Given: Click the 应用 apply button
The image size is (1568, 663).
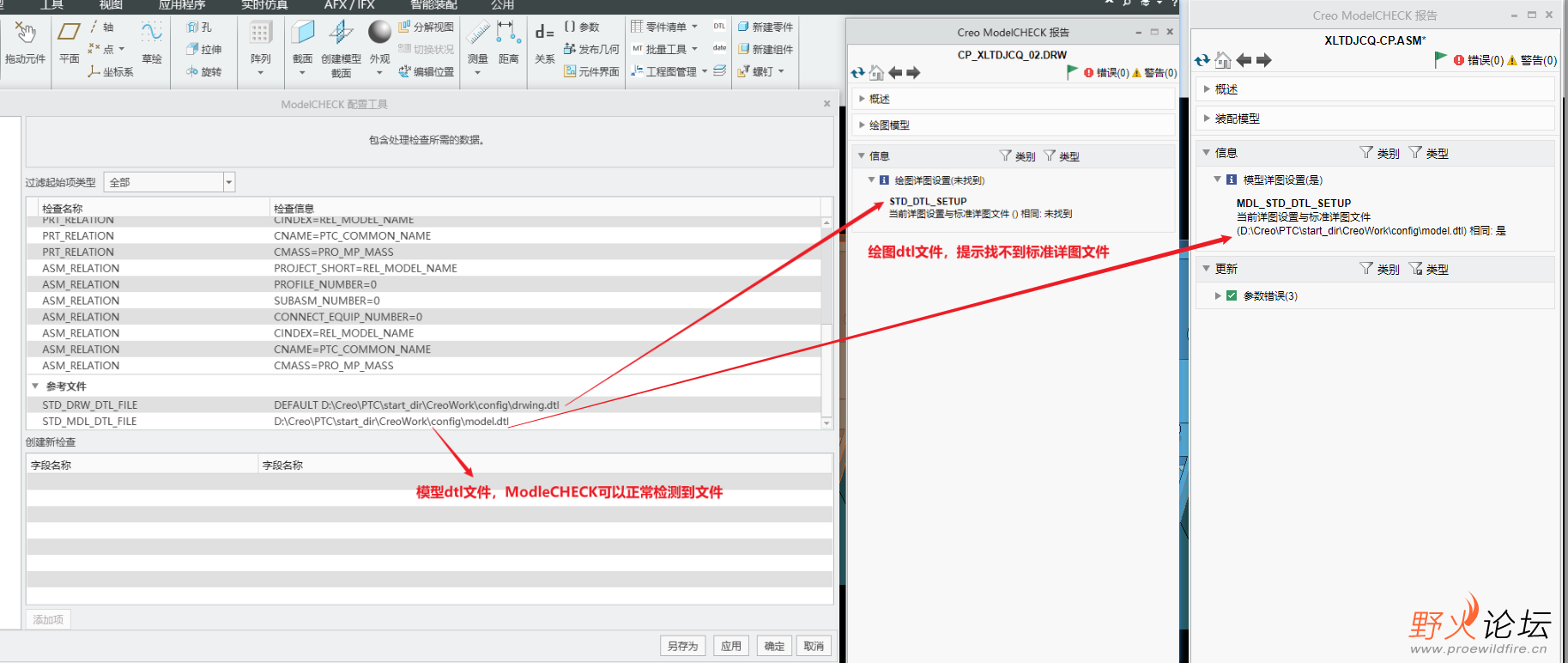Looking at the screenshot, I should 731,646.
